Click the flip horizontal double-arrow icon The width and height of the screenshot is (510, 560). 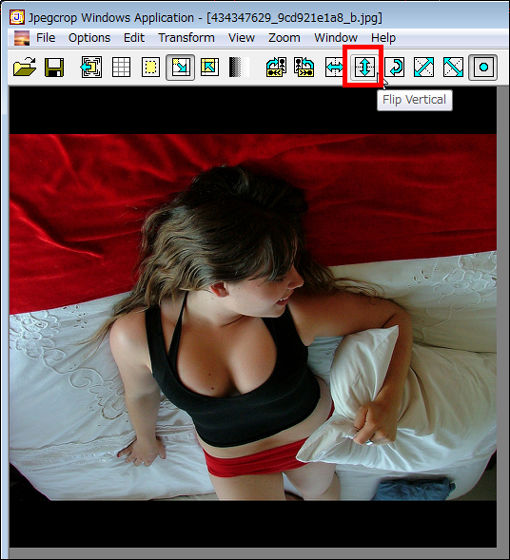[x=334, y=67]
